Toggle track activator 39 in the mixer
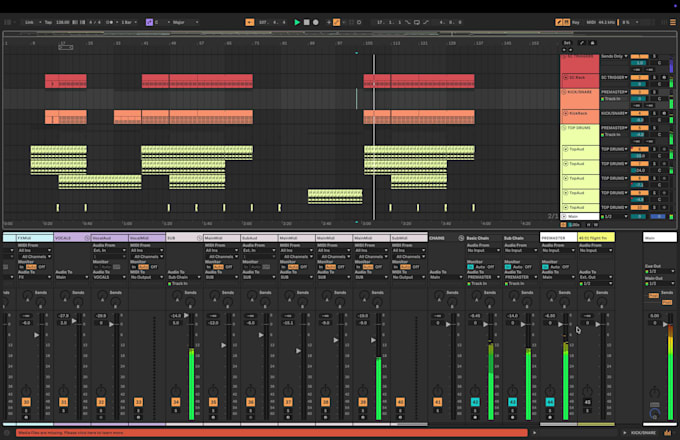The width and height of the screenshot is (680, 440). pyautogui.click(x=363, y=402)
